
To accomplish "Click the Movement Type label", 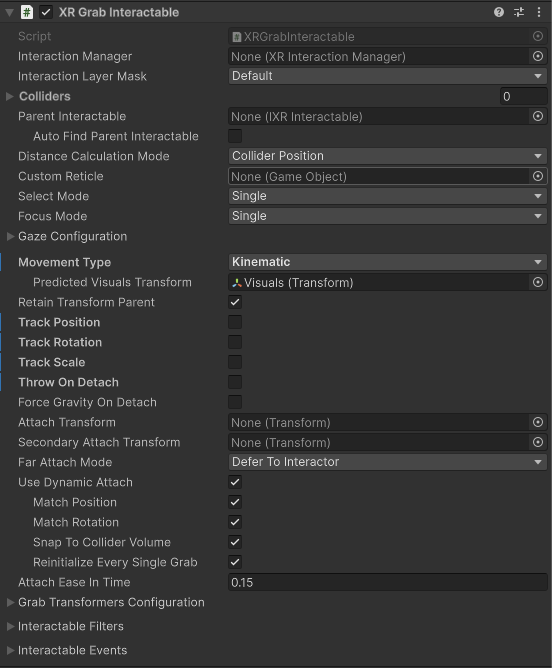I will click(x=64, y=262).
